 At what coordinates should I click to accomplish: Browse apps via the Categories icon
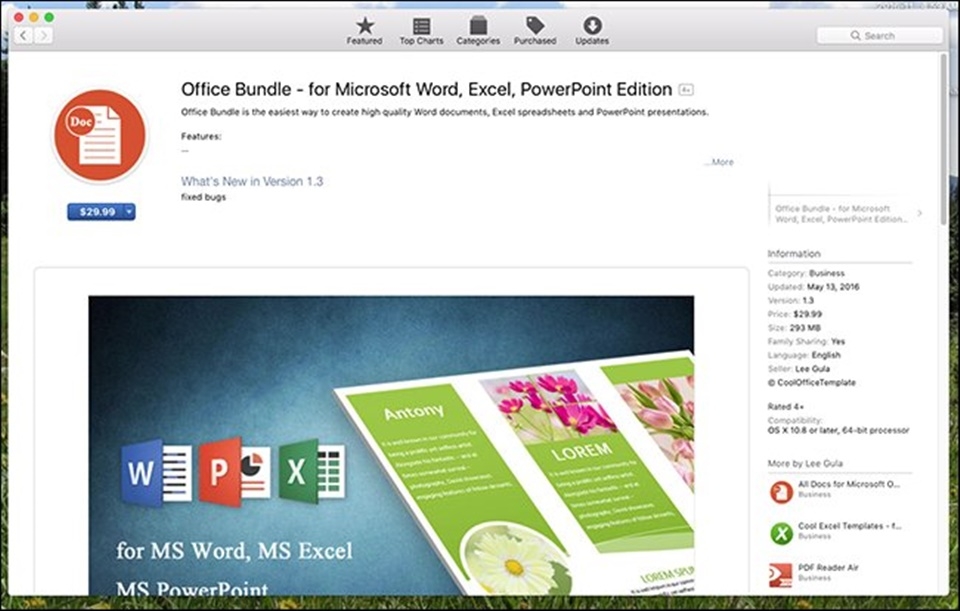478,29
